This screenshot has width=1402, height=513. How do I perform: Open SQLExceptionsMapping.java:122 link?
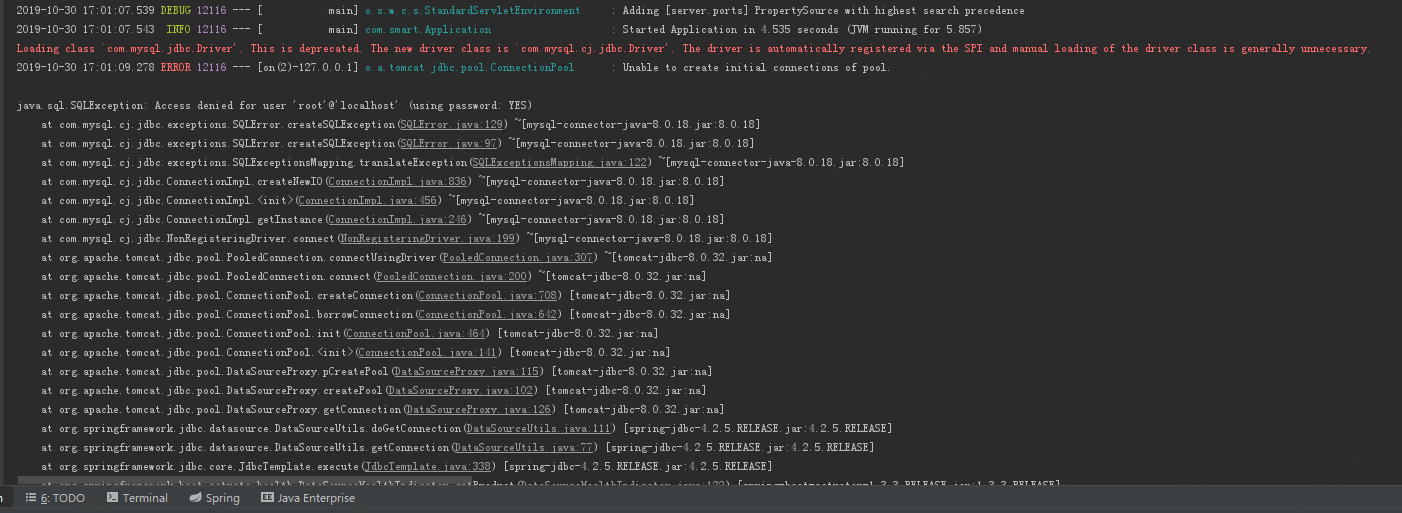tap(560, 162)
